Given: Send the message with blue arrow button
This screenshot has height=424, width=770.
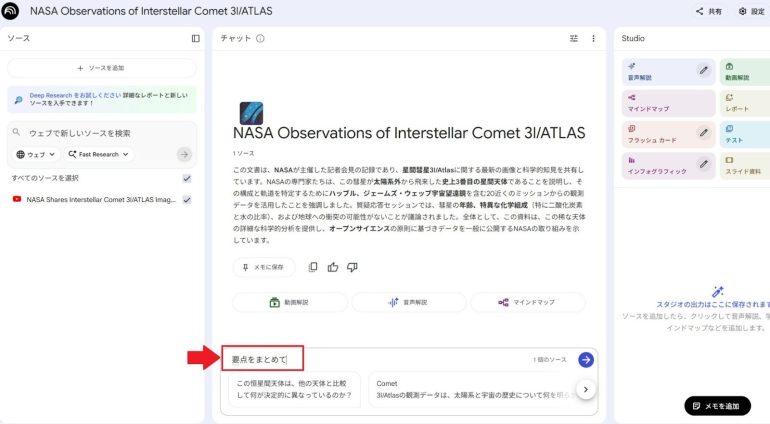Looking at the screenshot, I should [x=586, y=359].
